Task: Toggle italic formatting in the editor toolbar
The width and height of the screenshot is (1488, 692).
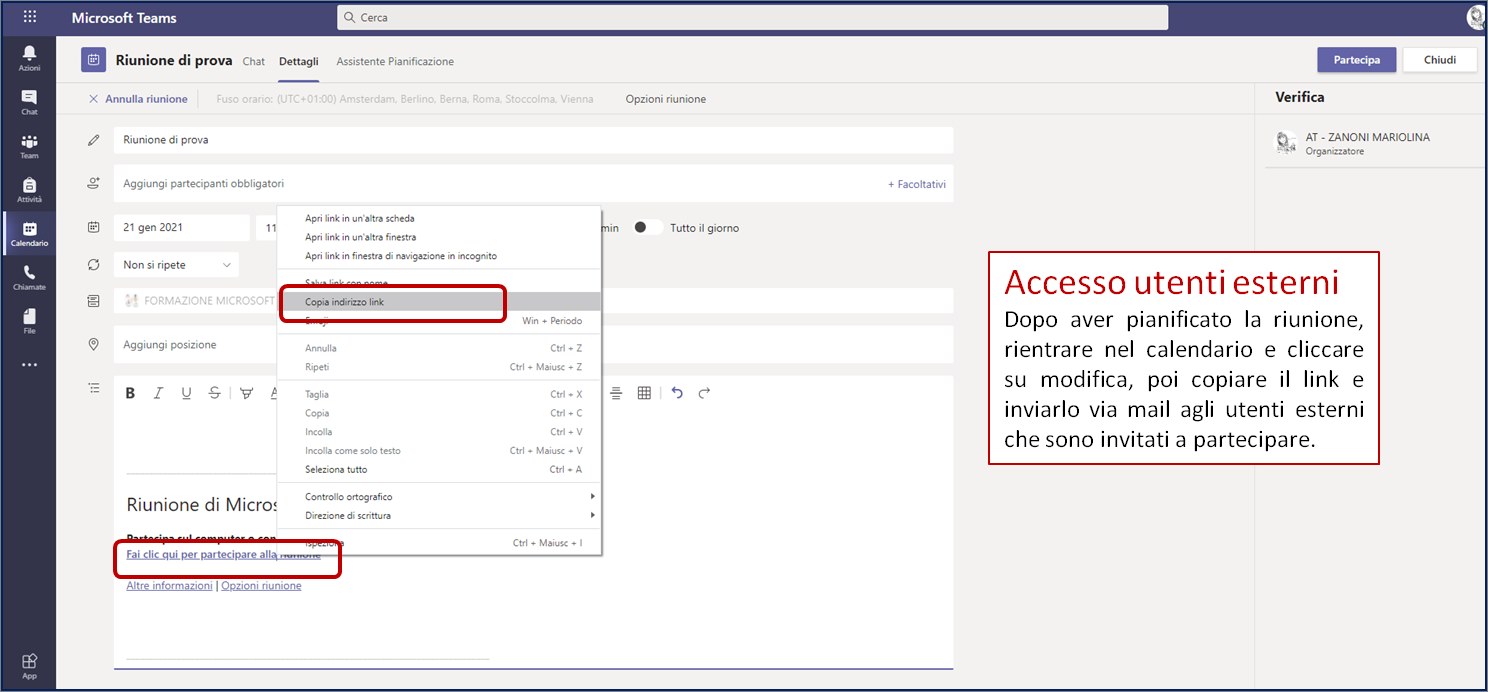Action: [158, 393]
